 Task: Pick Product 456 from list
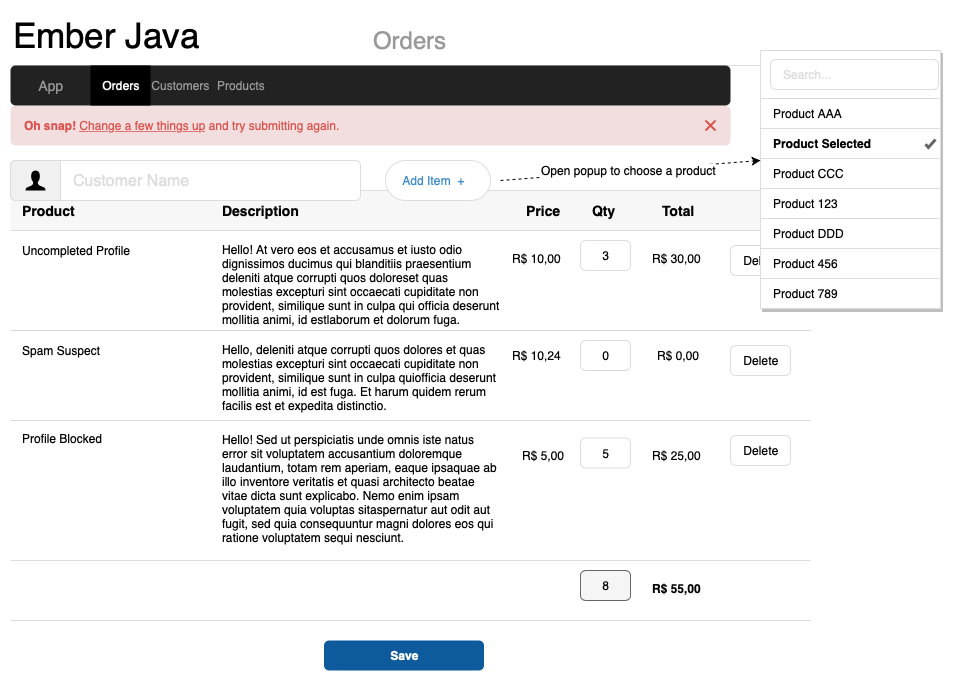click(x=850, y=264)
